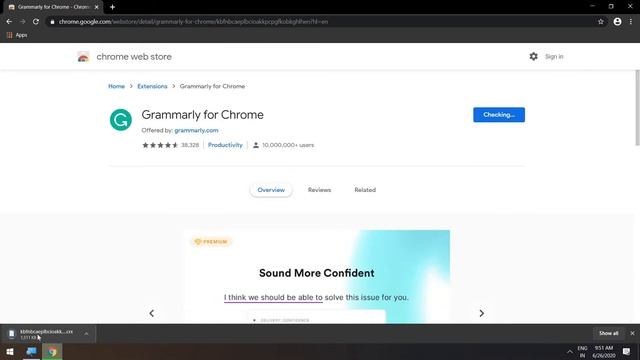Open Windows notification center

[627, 351]
